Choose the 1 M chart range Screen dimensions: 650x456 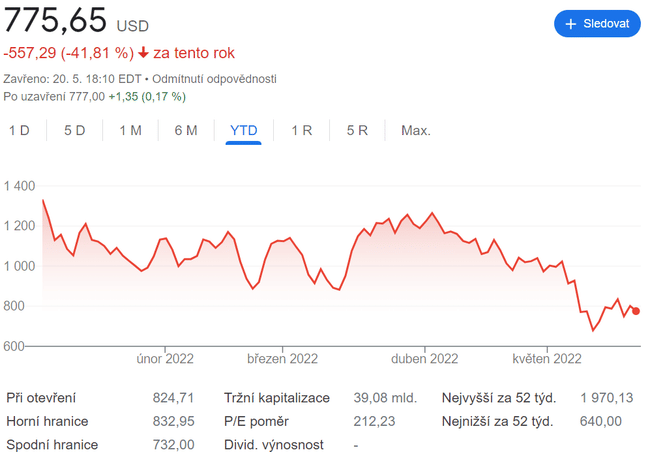click(x=130, y=131)
